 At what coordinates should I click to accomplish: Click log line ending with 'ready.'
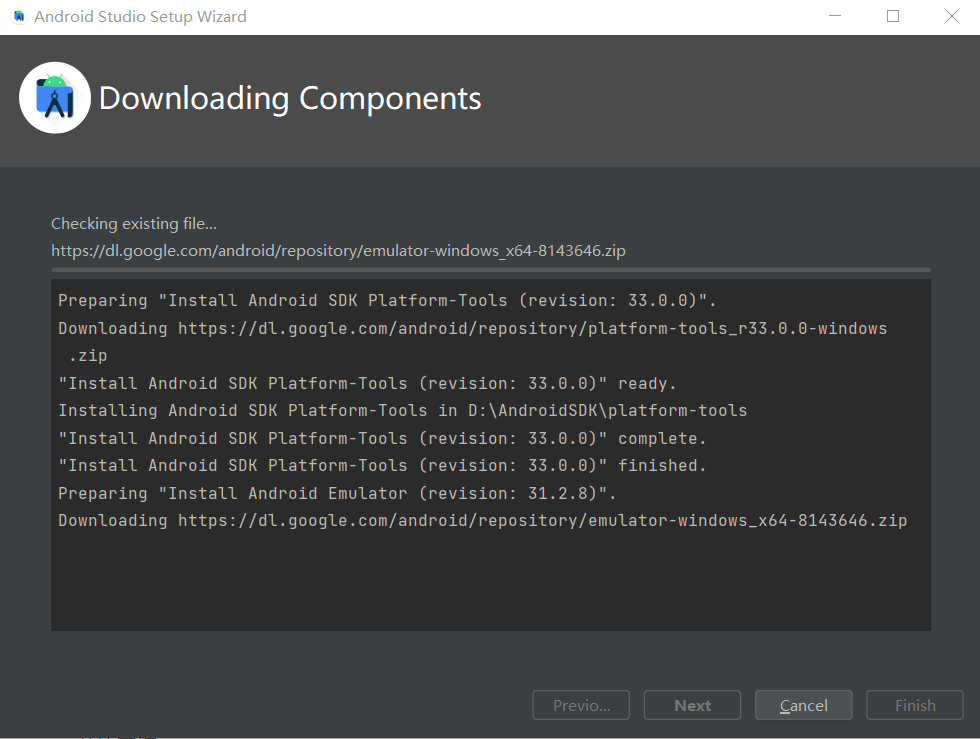pos(367,383)
